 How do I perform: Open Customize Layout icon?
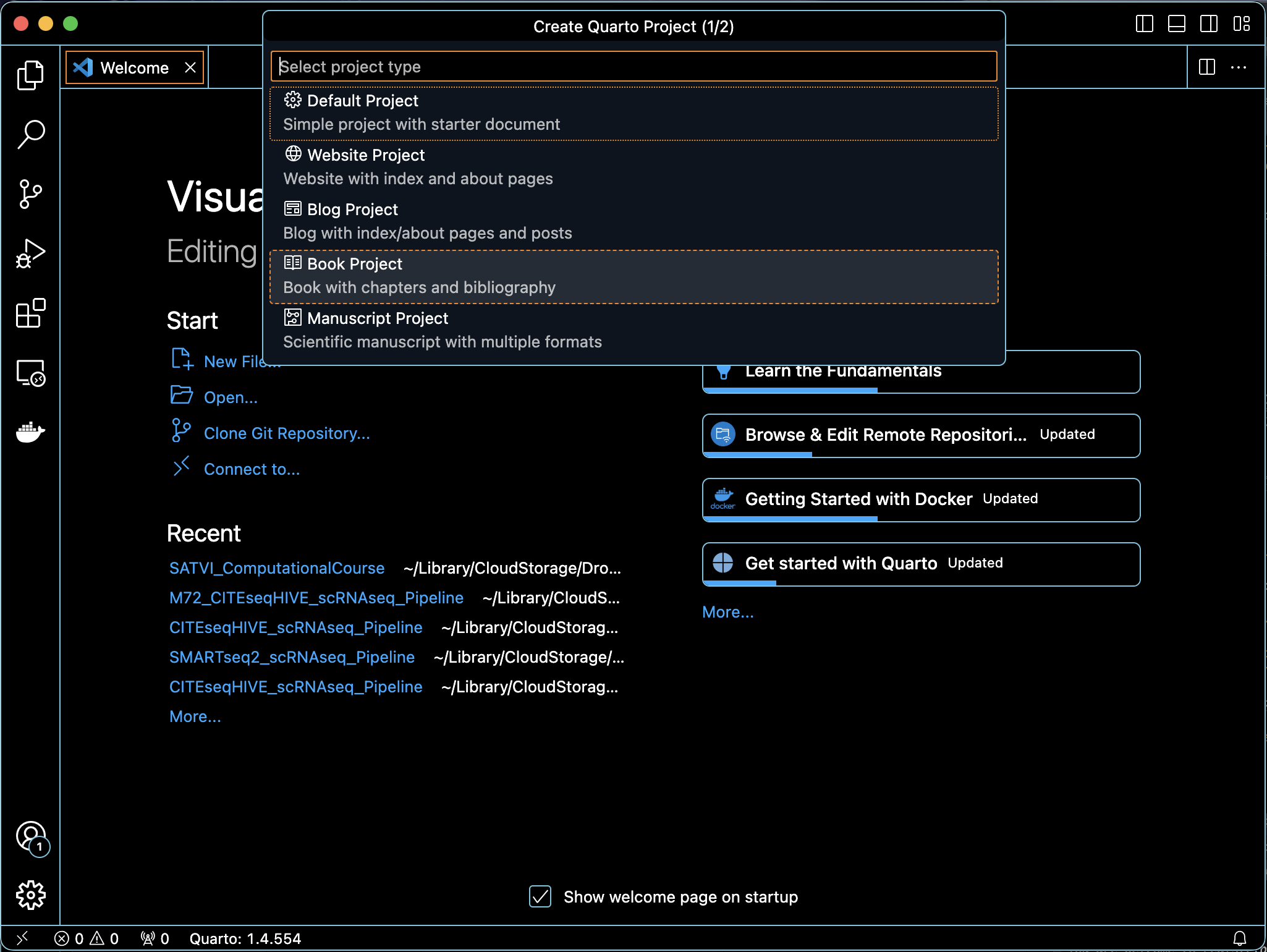point(1241,23)
